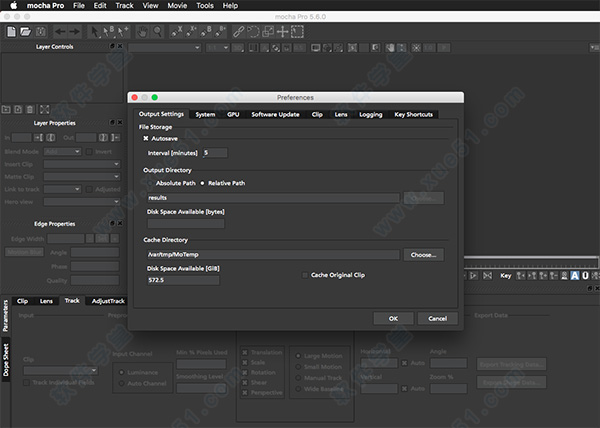Select the arrow with plus Add Point tool

[x=123, y=32]
